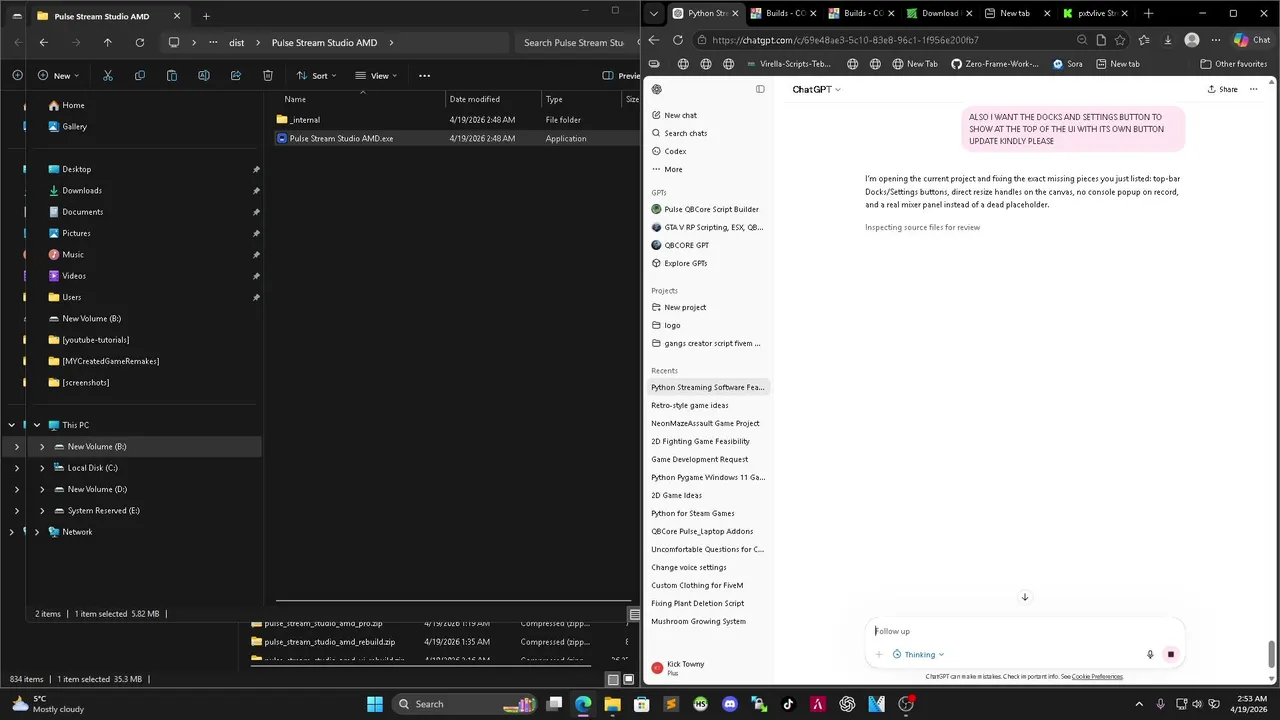Go up one folder level in Explorer
1280x720 pixels.
pos(108,43)
